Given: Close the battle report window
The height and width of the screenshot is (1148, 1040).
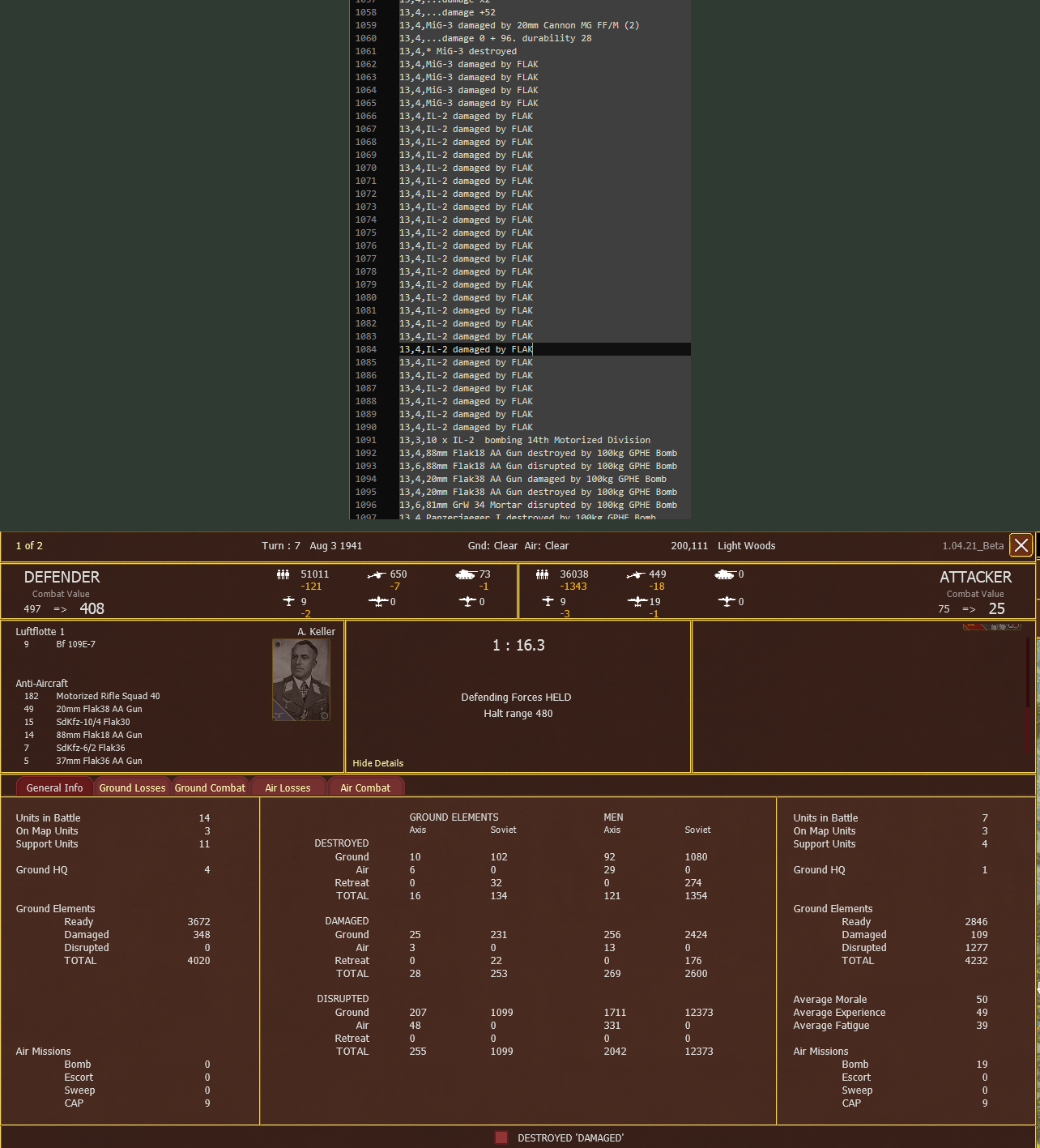Looking at the screenshot, I should pyautogui.click(x=1021, y=545).
